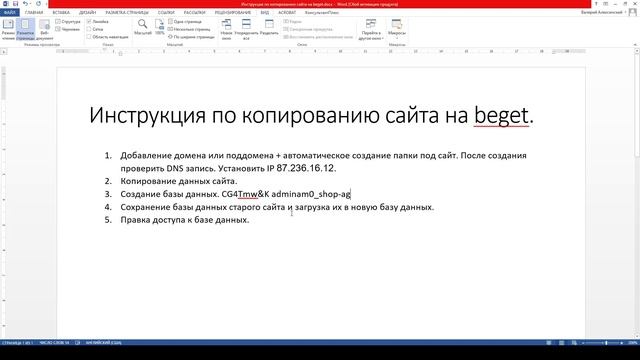Open the Home (ГЛАВНАЯ) tab
Viewport: 640px width, 360px height.
tap(33, 13)
